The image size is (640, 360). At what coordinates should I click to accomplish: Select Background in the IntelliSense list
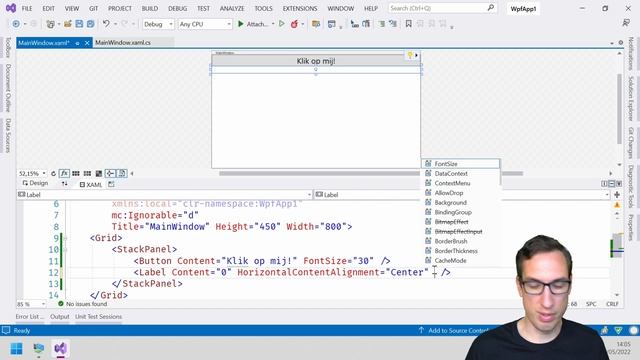(x=460, y=202)
